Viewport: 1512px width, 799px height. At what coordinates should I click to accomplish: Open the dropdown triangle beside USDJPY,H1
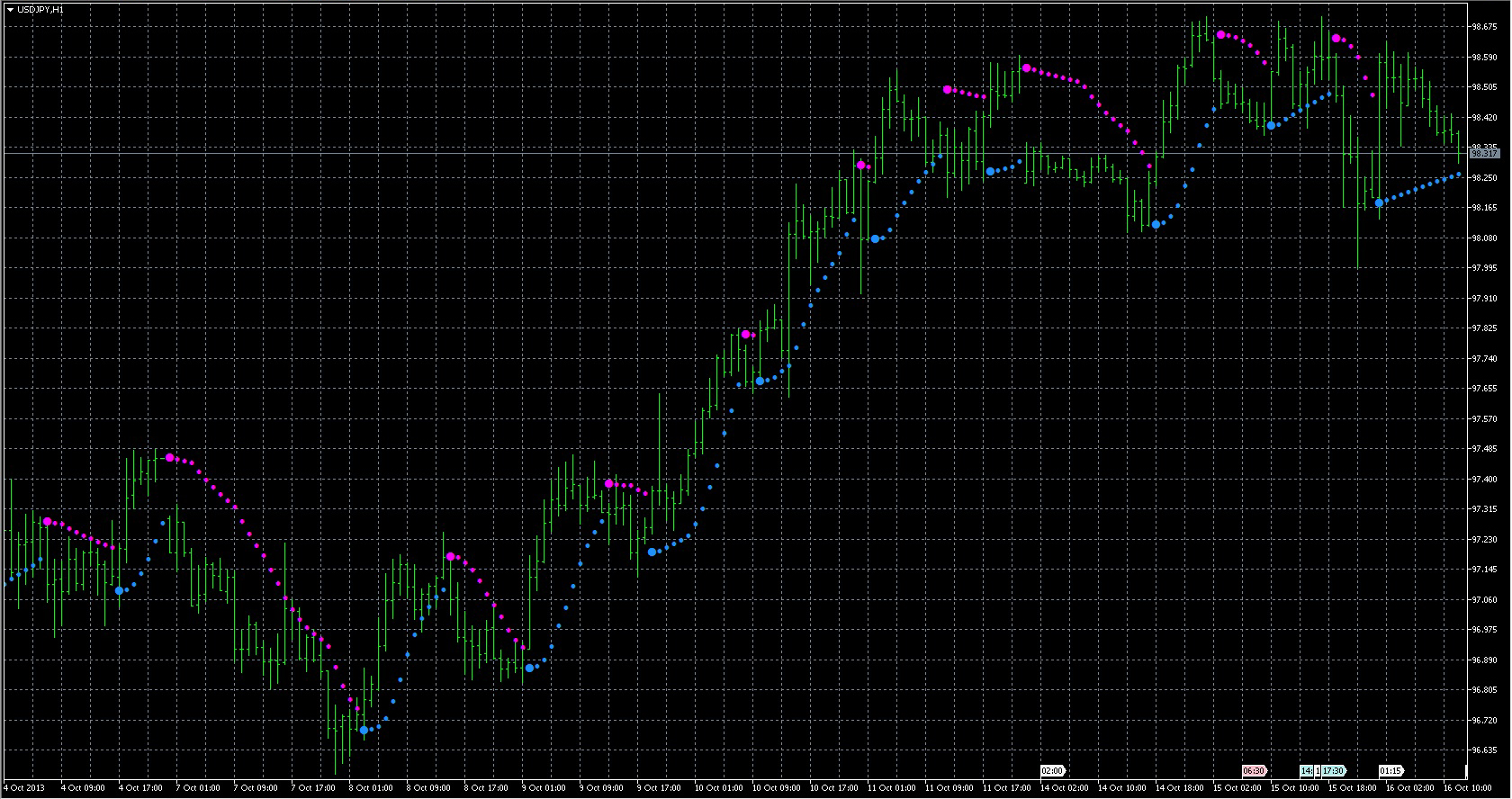click(10, 9)
